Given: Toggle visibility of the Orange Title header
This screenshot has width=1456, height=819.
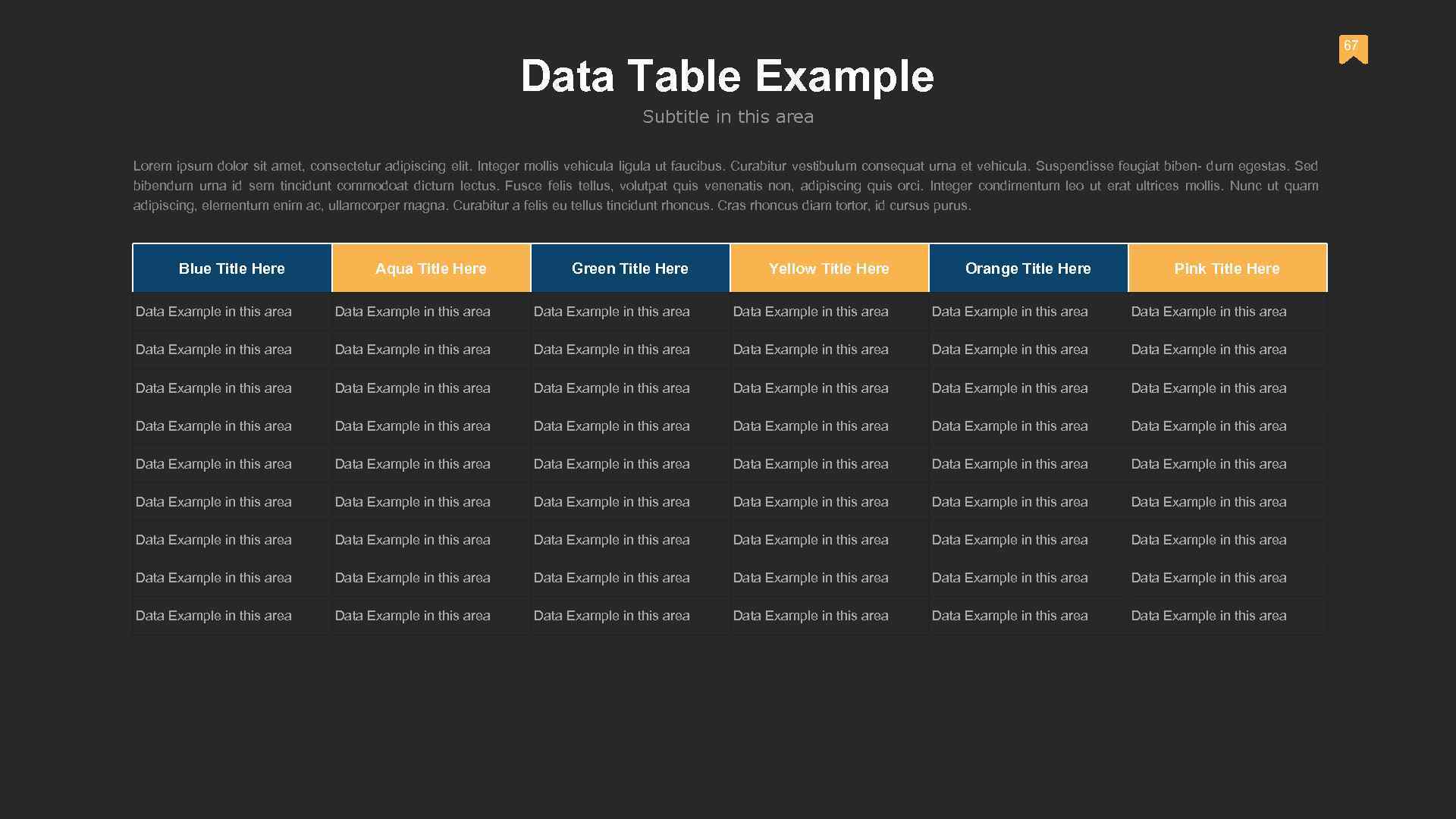Looking at the screenshot, I should tap(1028, 268).
